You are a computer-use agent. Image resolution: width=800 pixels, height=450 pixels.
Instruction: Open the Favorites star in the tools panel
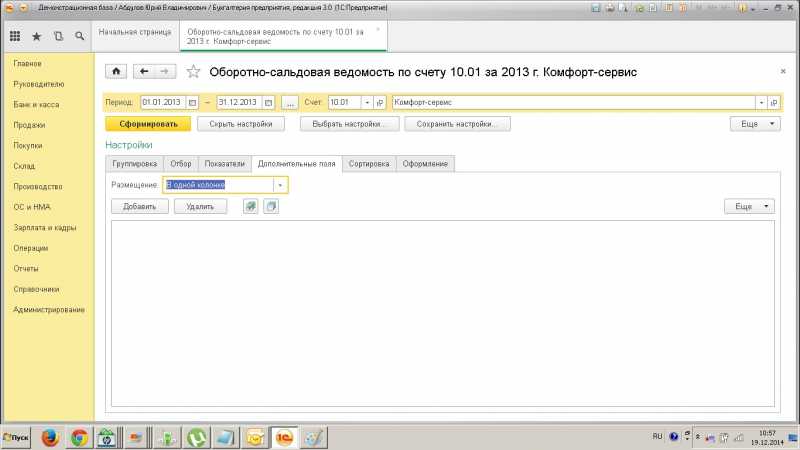point(37,36)
